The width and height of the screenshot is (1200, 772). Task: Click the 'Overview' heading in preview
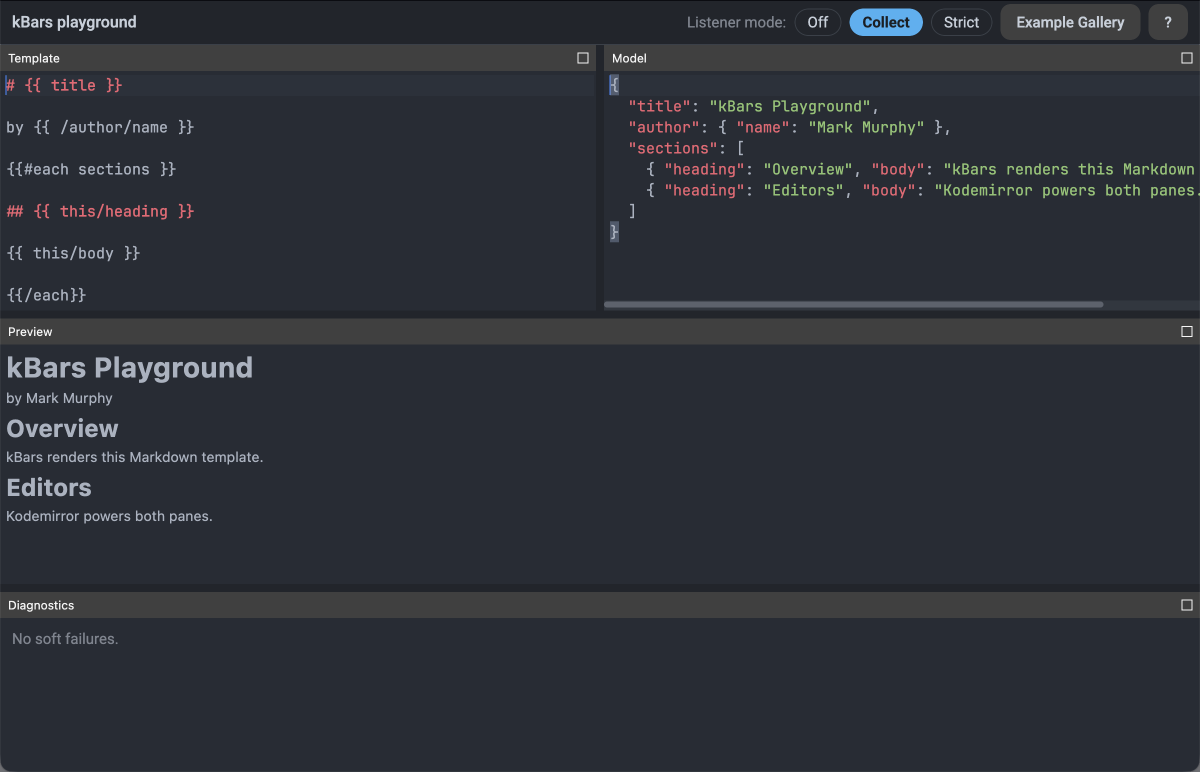tap(62, 428)
